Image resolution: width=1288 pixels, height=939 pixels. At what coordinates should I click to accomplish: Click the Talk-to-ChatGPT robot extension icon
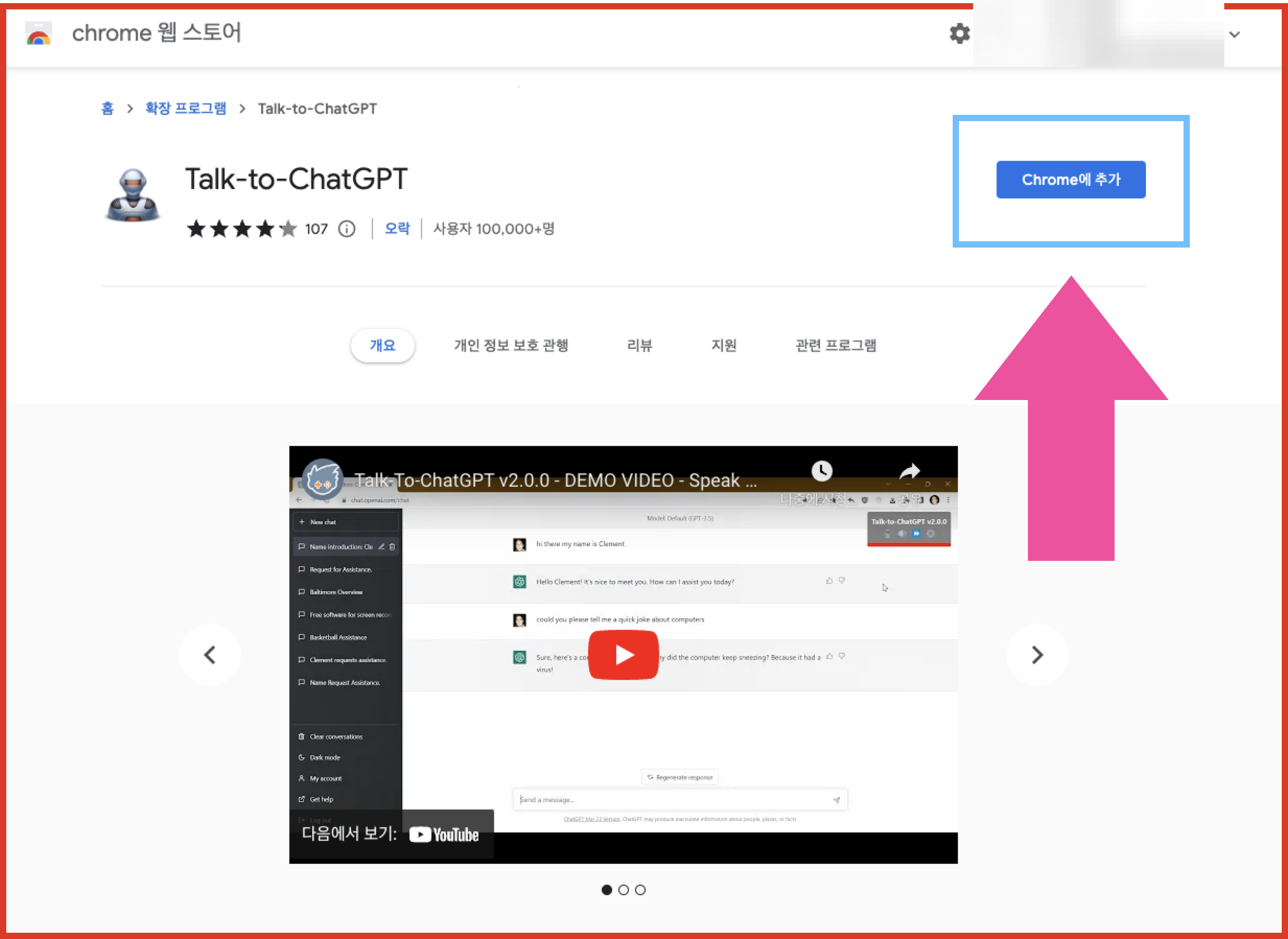coord(133,196)
